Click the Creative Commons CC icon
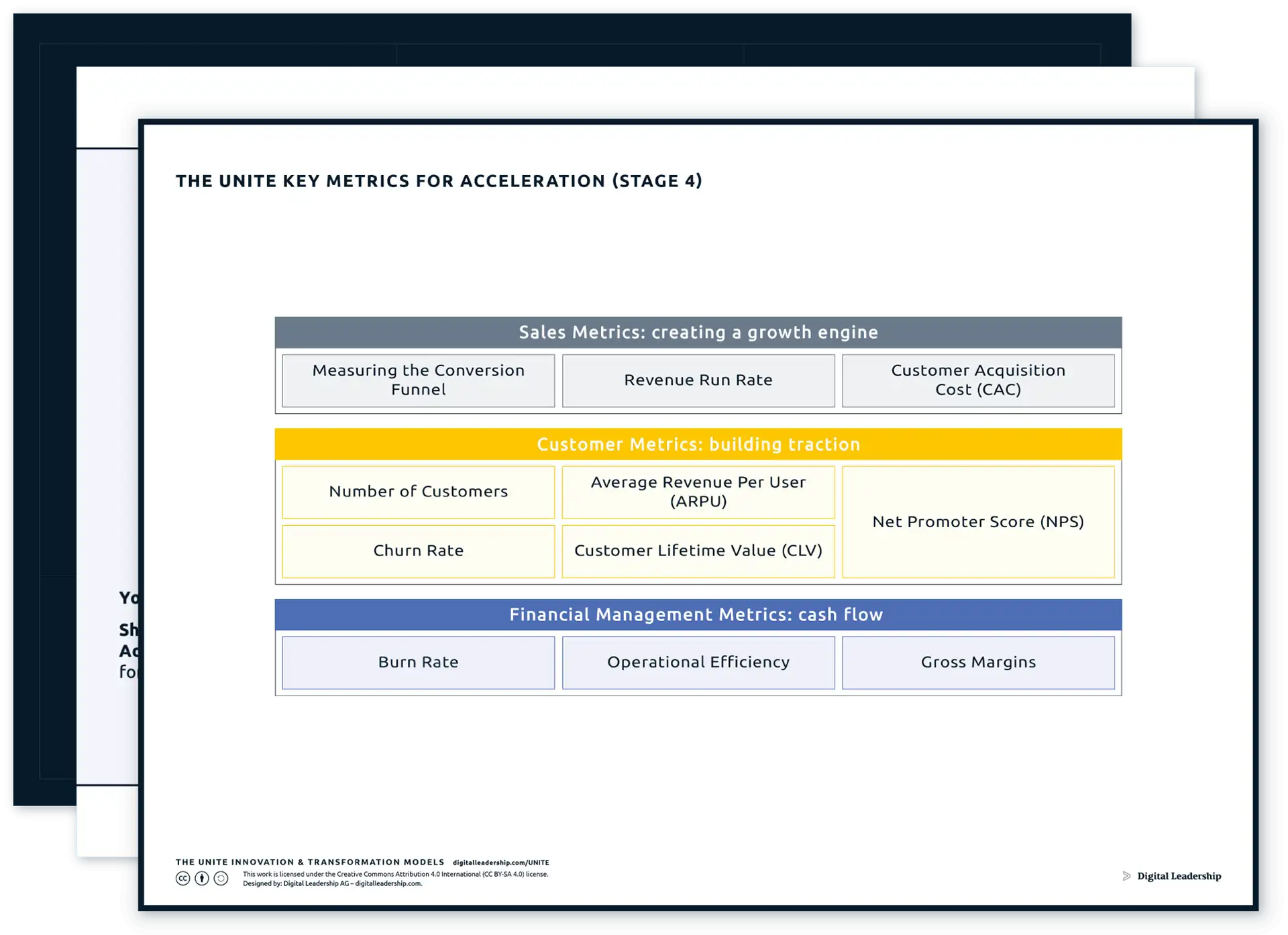The width and height of the screenshot is (1288, 935). point(182,878)
